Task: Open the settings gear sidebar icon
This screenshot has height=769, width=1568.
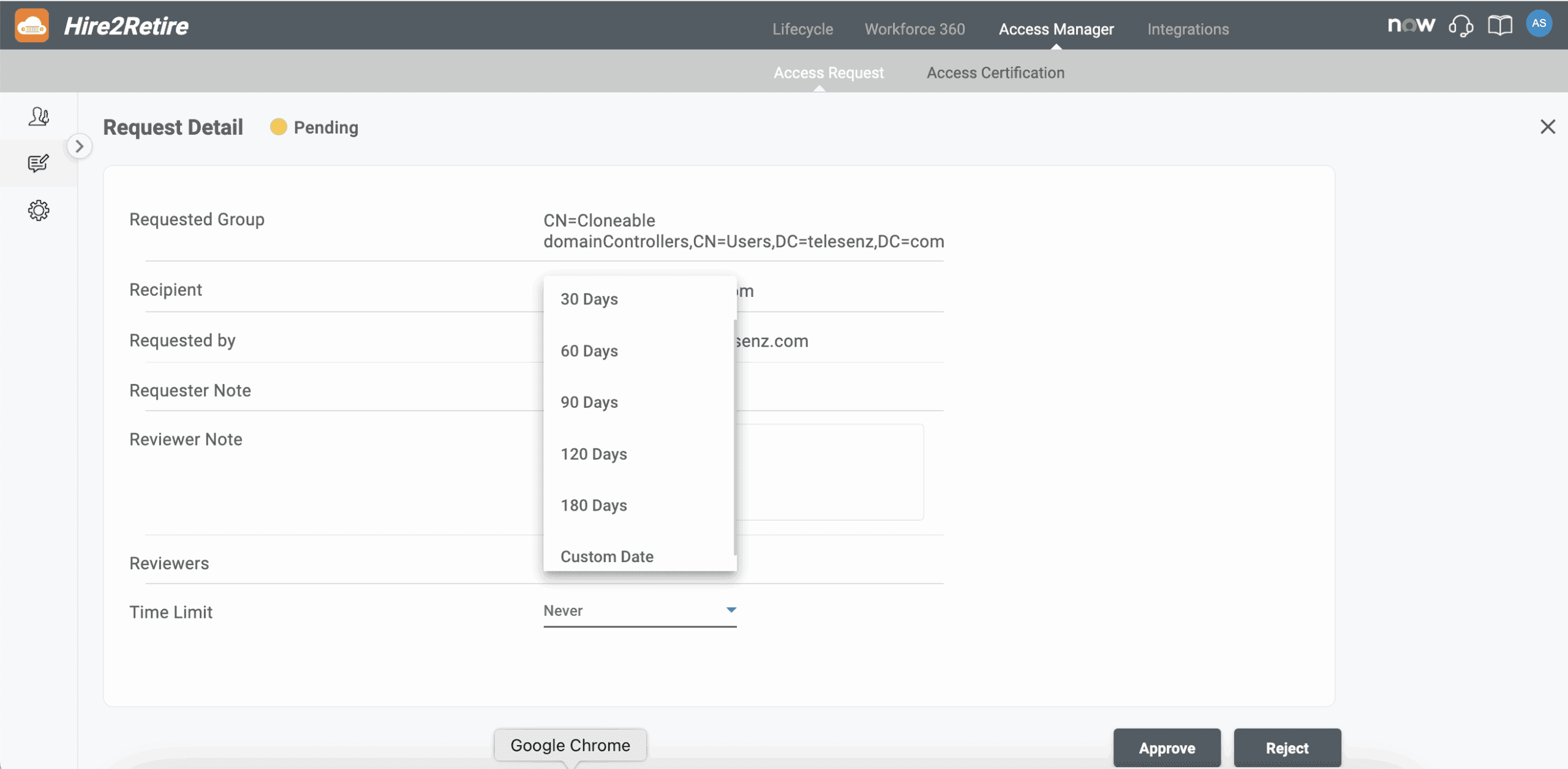Action: tap(39, 211)
